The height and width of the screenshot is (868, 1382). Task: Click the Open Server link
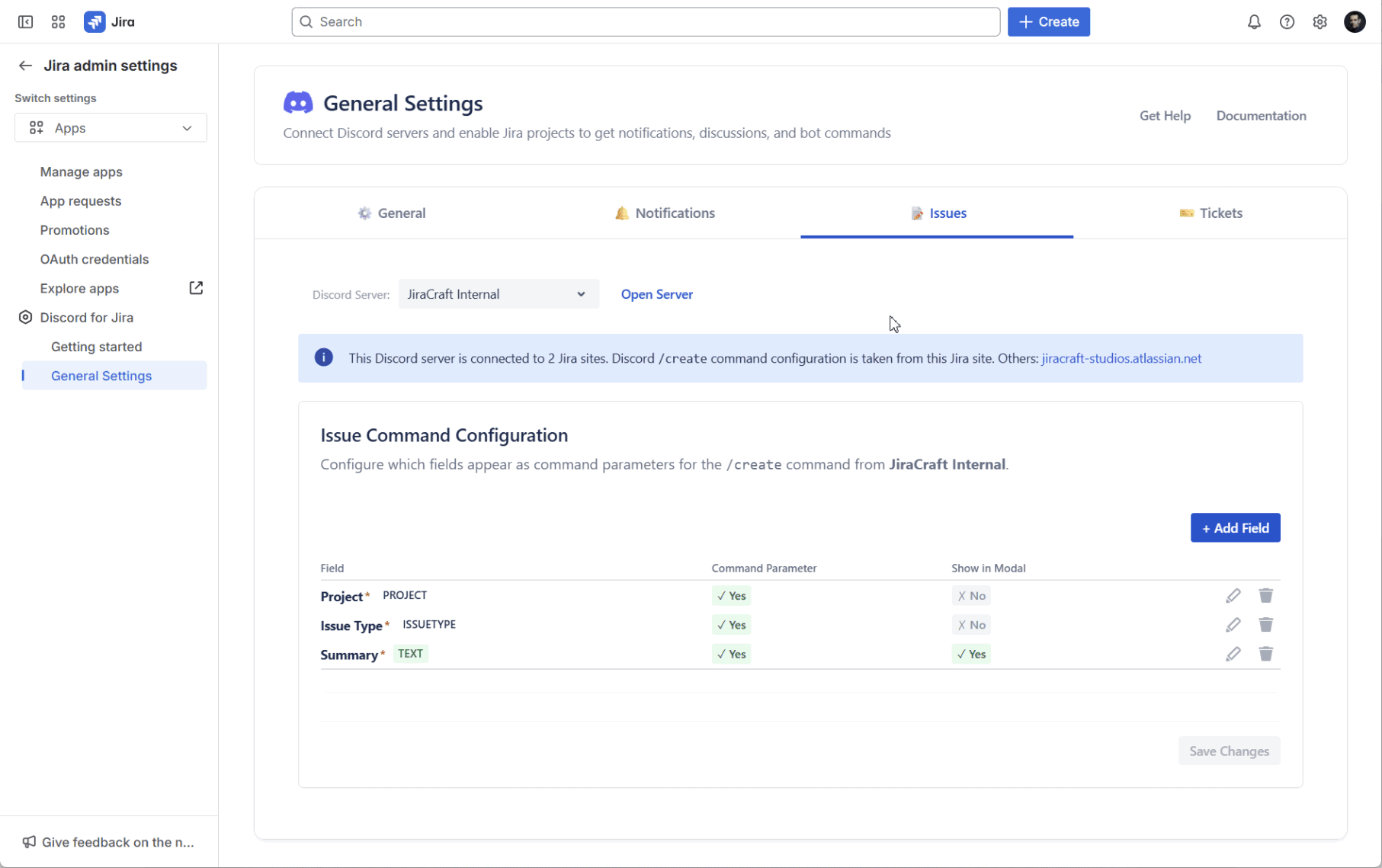point(656,294)
